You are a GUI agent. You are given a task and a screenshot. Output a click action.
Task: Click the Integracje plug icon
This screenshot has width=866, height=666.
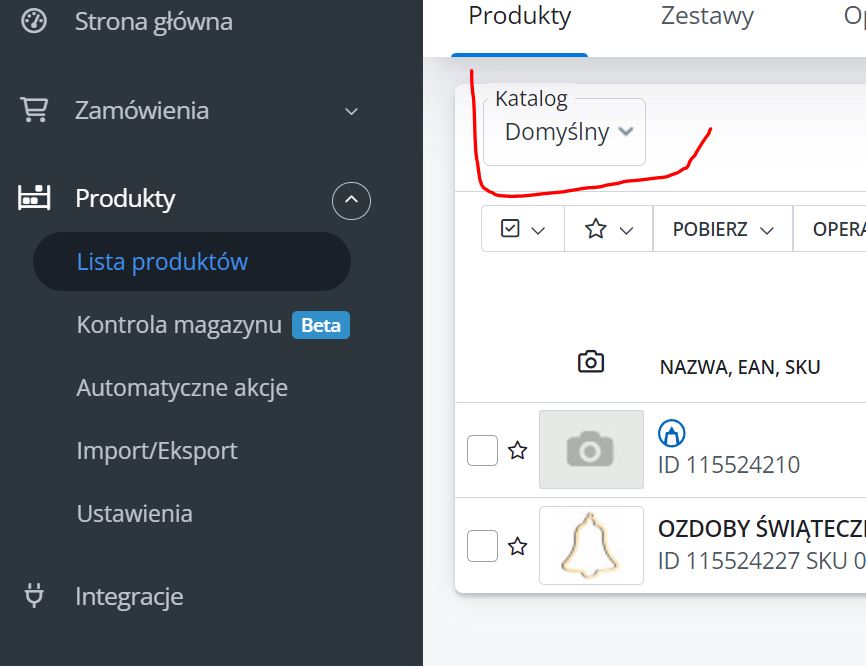pyautogui.click(x=34, y=597)
